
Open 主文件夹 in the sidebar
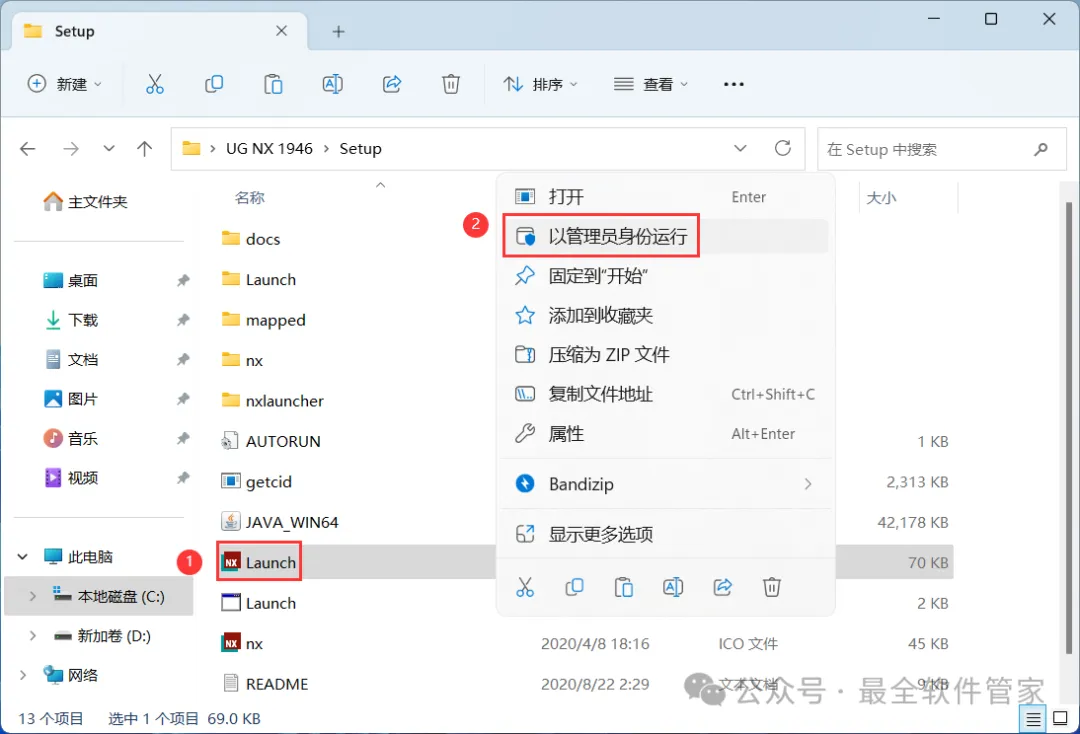pyautogui.click(x=86, y=202)
